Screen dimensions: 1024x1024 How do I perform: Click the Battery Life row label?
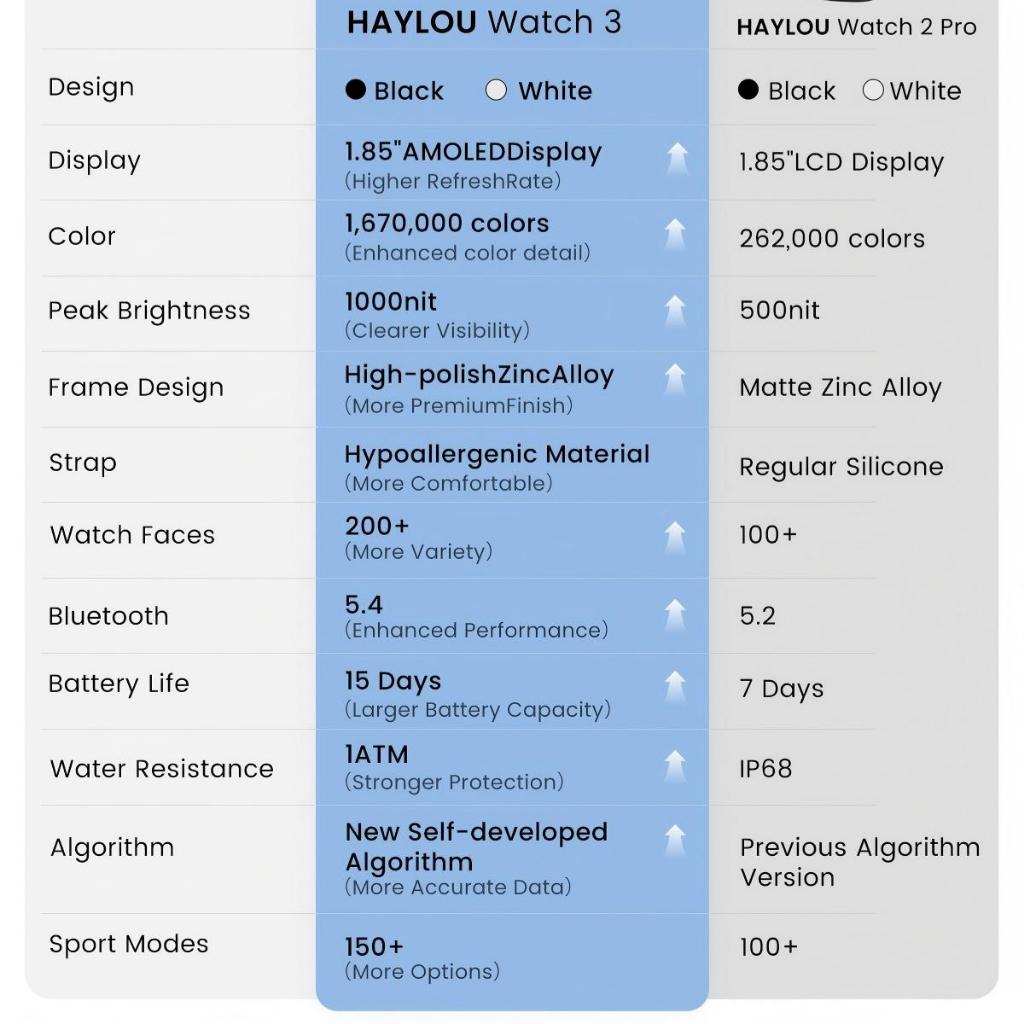click(119, 684)
